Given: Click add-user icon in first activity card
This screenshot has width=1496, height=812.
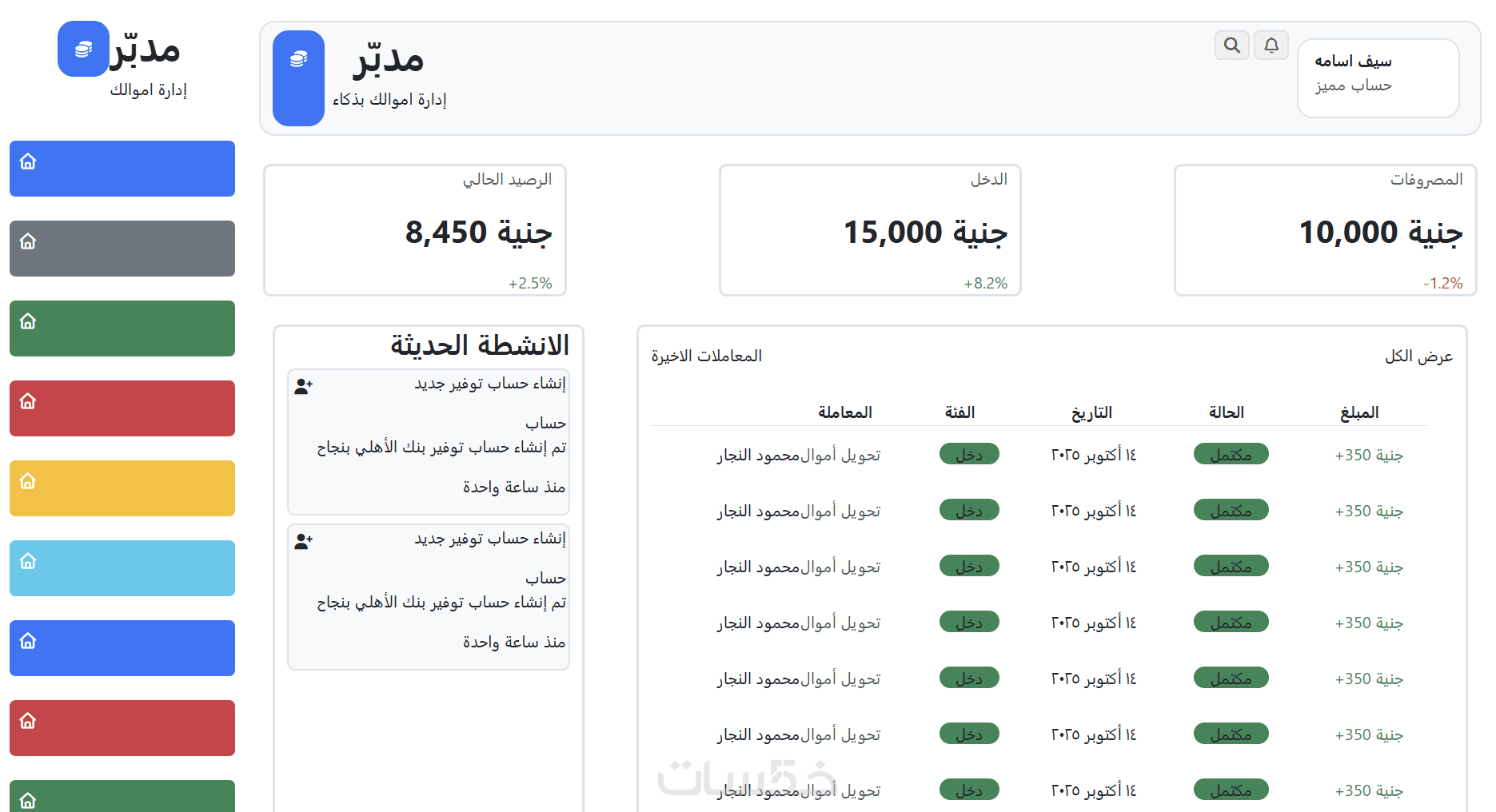Looking at the screenshot, I should [303, 387].
